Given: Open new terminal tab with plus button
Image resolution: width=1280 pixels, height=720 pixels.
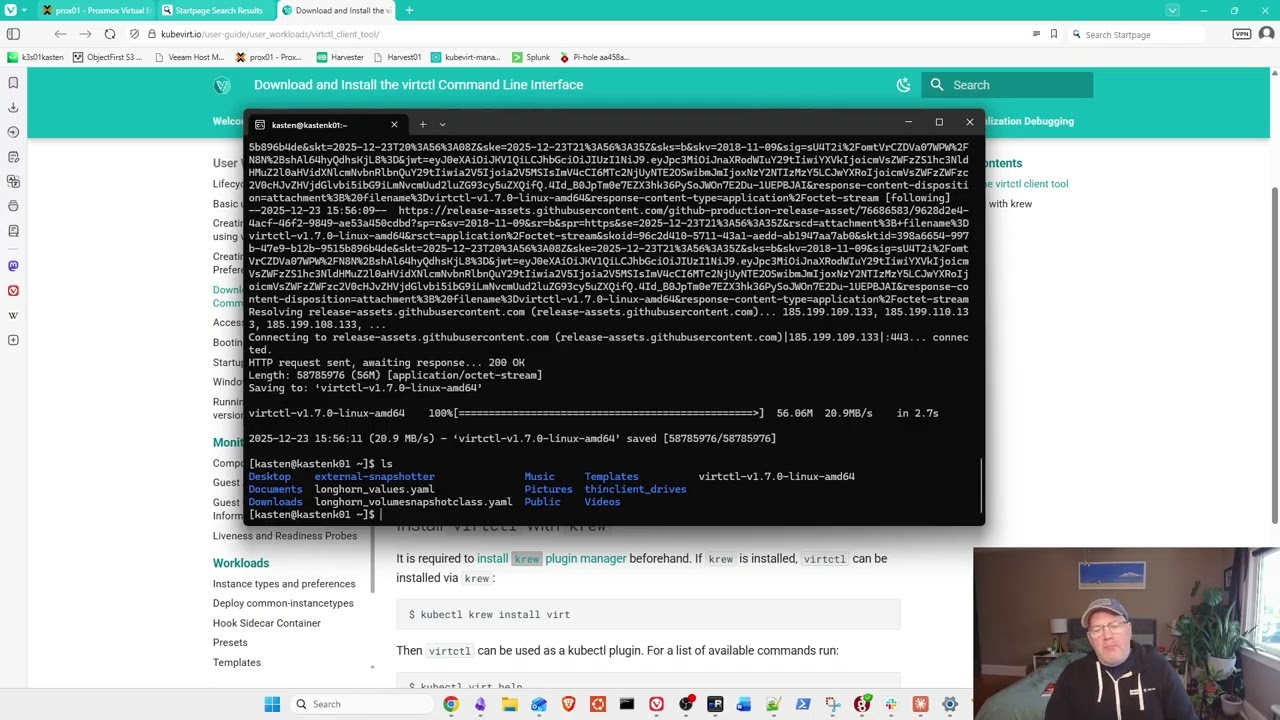Looking at the screenshot, I should (422, 125).
